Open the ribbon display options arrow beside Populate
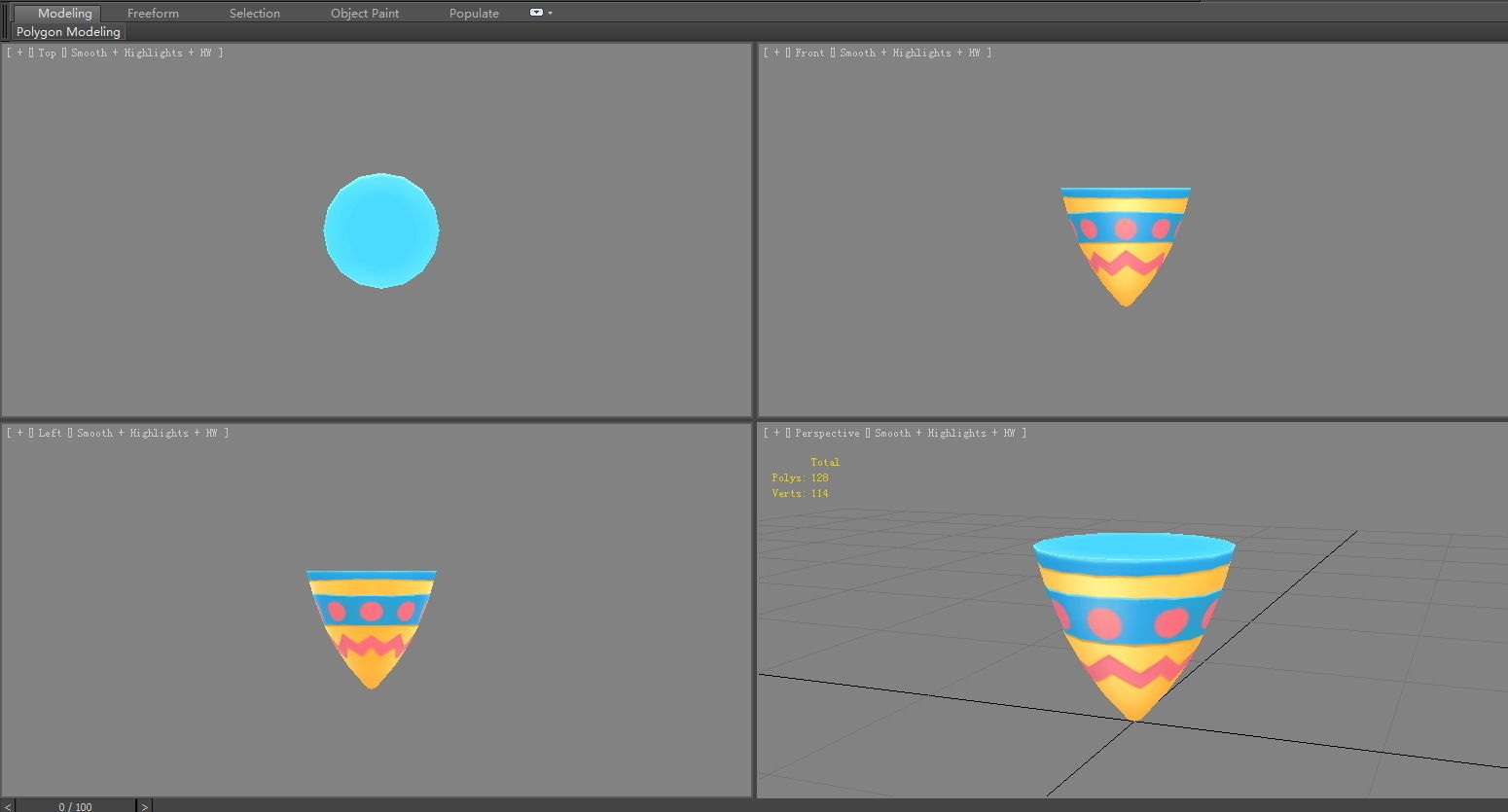 548,13
